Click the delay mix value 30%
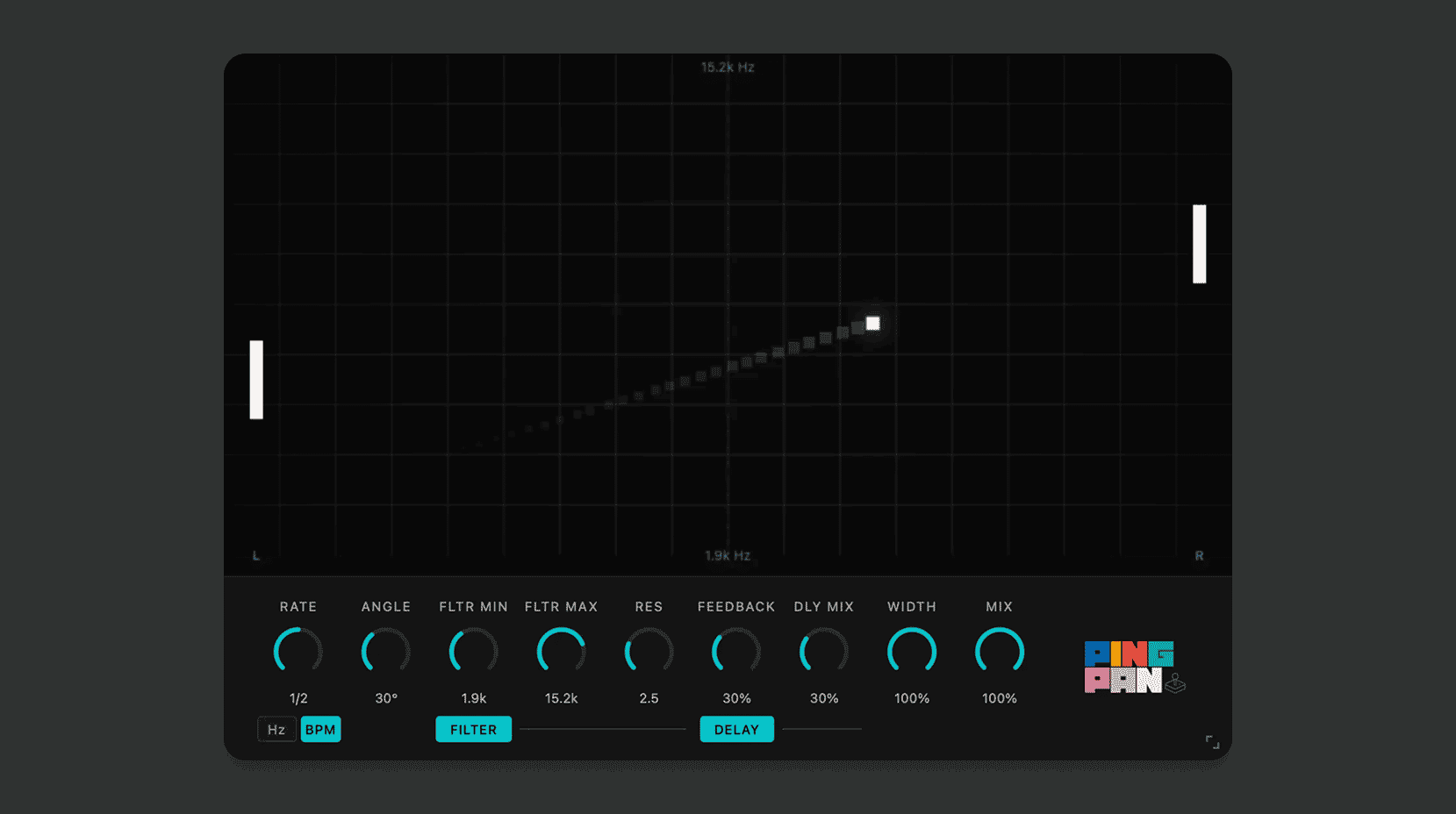 824,698
